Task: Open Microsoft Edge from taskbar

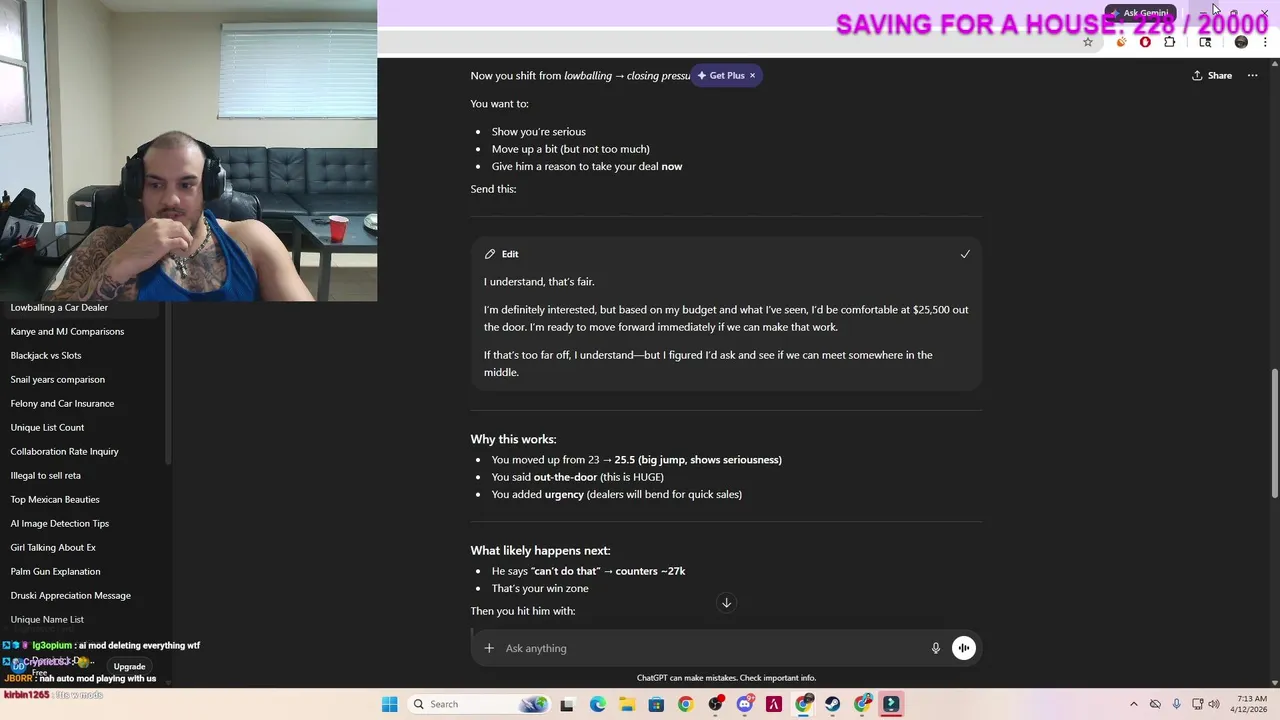Action: [597, 704]
